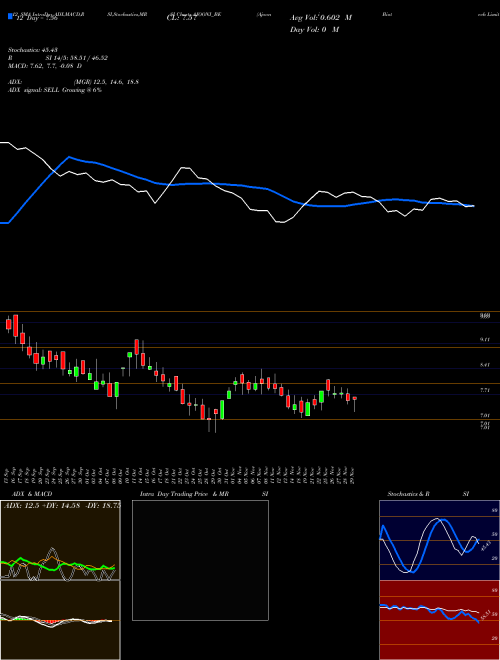Click the 'Stochastics: 45.48' readout
This screenshot has height=660, width=500.
click(x=32, y=50)
